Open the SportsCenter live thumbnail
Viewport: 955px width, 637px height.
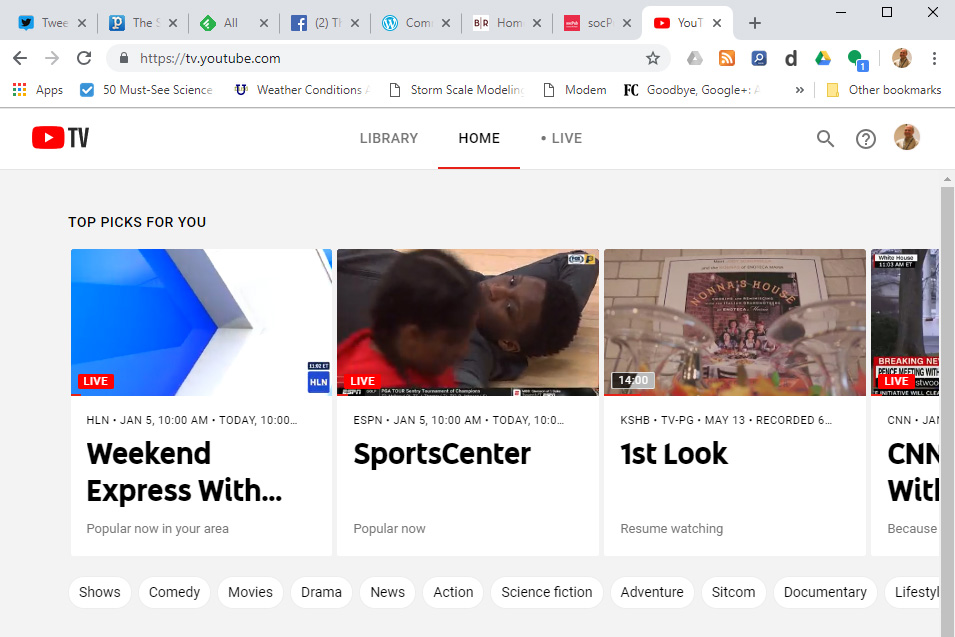[468, 322]
